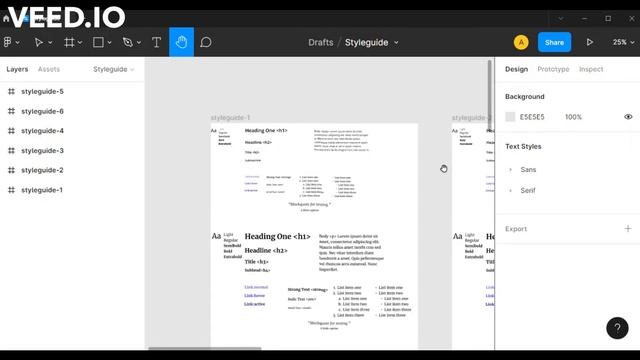Expand the Serif text styles group
This screenshot has width=640, height=360.
pyautogui.click(x=510, y=190)
